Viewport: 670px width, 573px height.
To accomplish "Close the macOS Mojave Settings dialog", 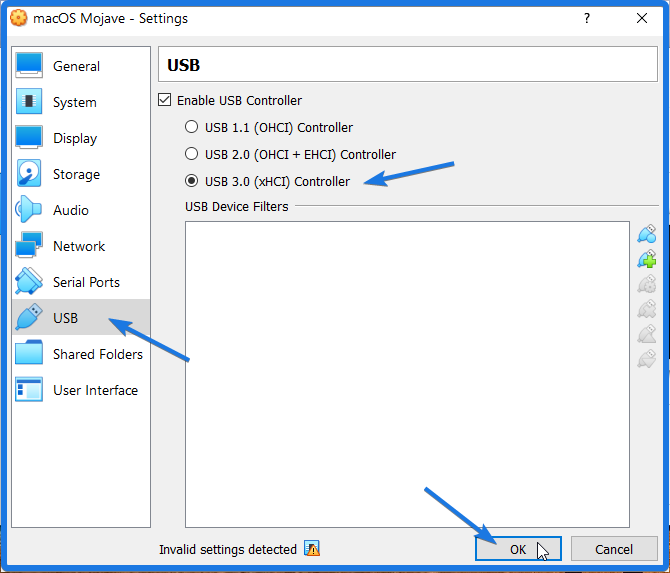I will 642,18.
